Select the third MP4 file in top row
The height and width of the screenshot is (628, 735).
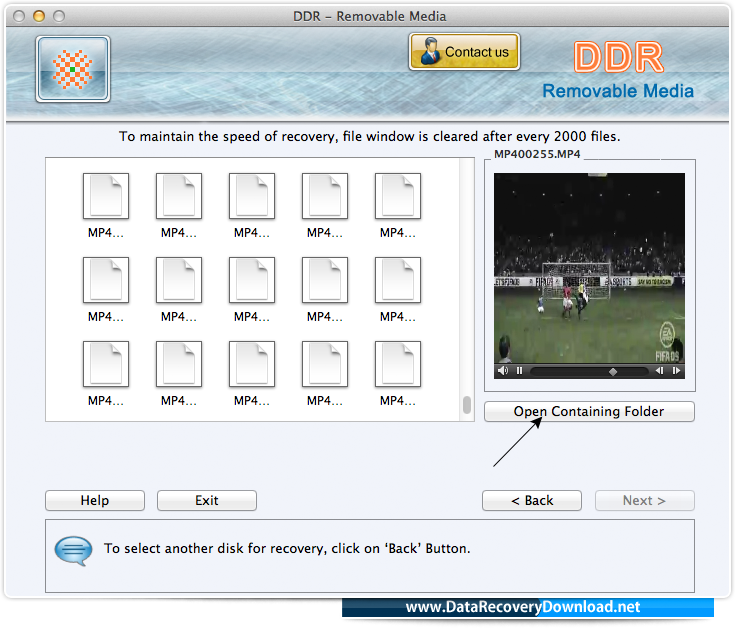point(252,206)
